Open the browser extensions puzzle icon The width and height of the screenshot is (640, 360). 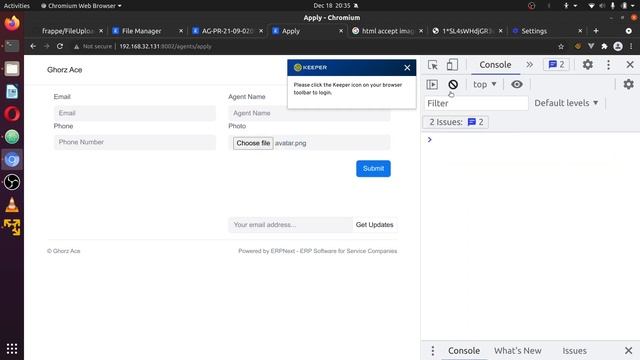[604, 47]
